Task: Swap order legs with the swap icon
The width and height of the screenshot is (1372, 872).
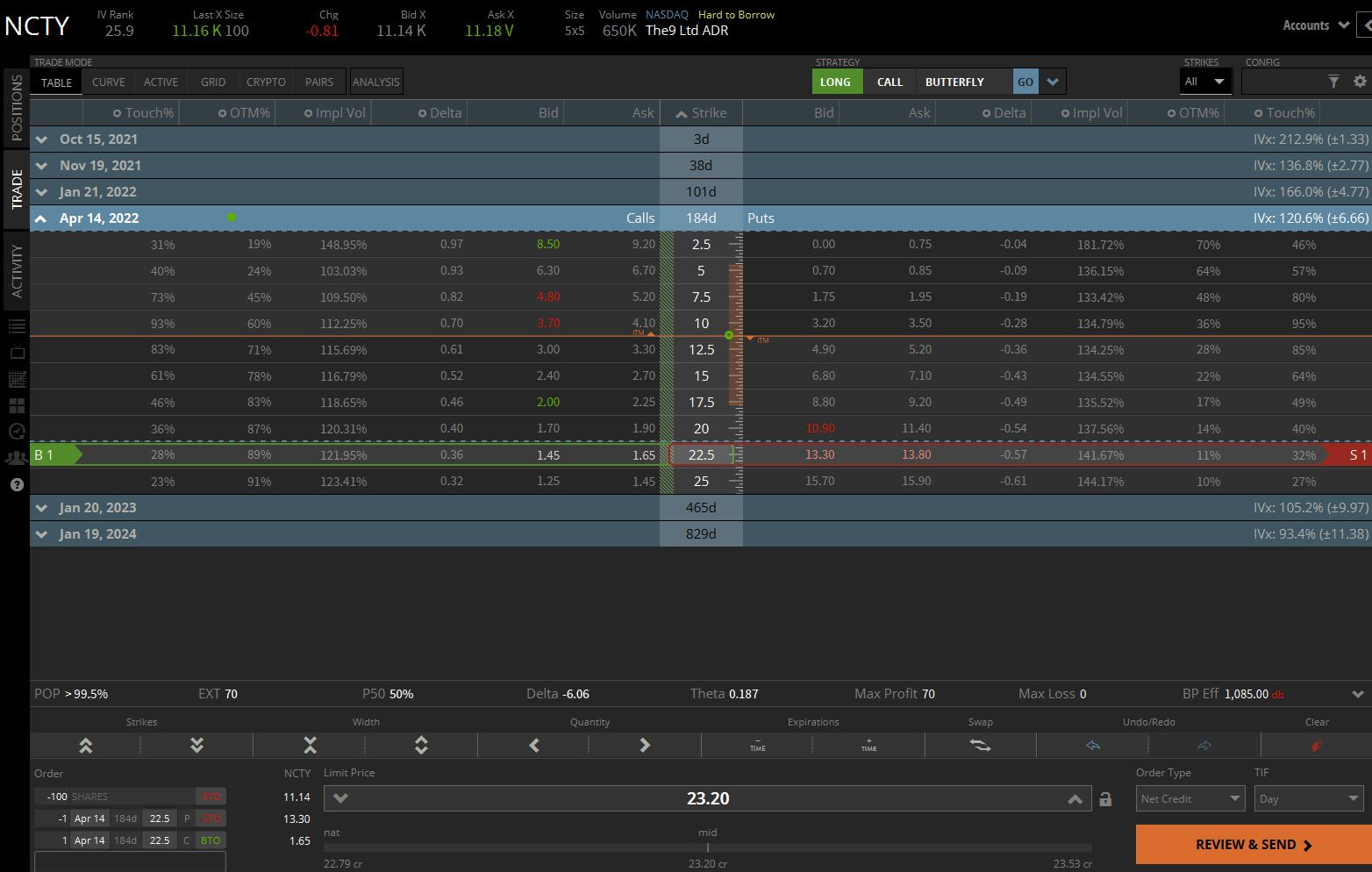Action: 980,746
